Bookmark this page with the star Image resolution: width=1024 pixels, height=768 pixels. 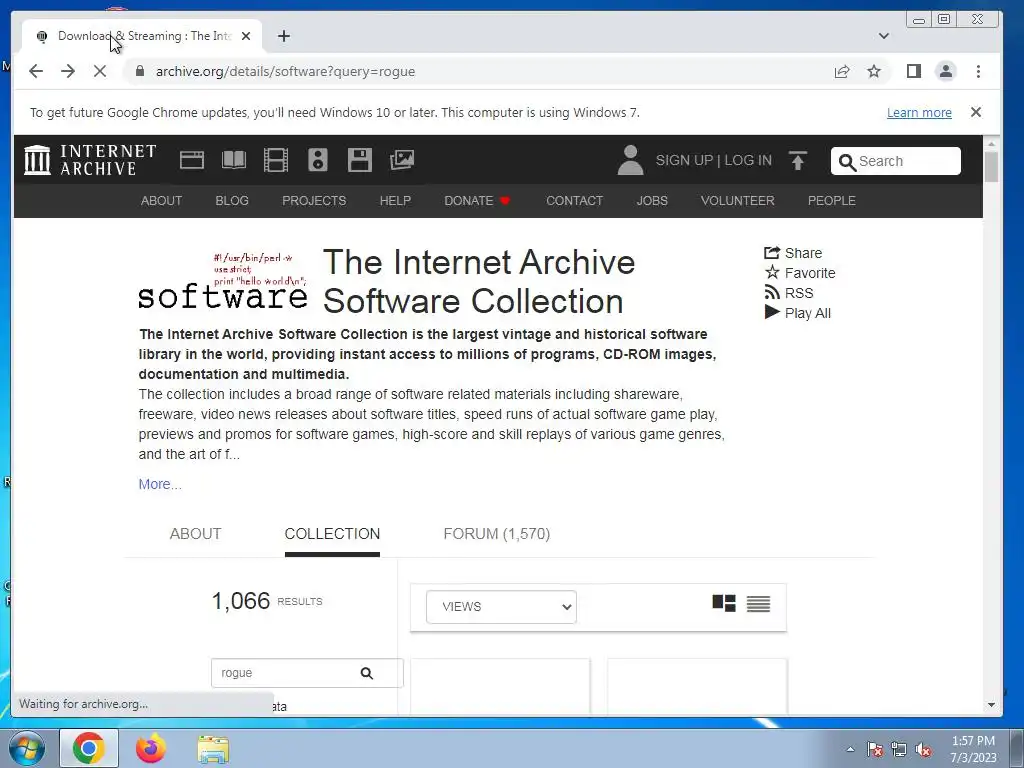click(x=874, y=71)
